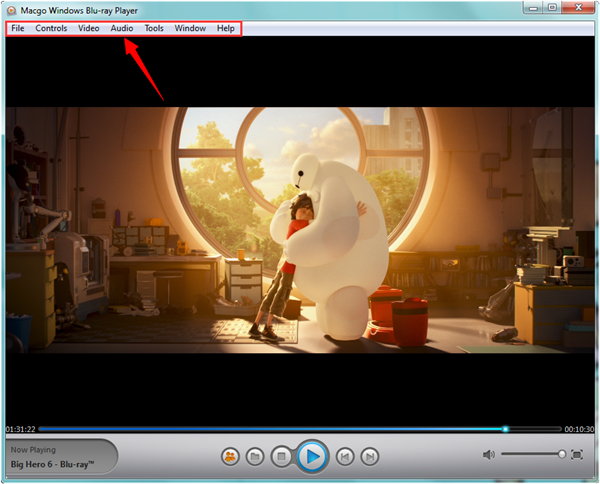
Task: Click the Macgo app icon in title bar
Action: pyautogui.click(x=11, y=11)
